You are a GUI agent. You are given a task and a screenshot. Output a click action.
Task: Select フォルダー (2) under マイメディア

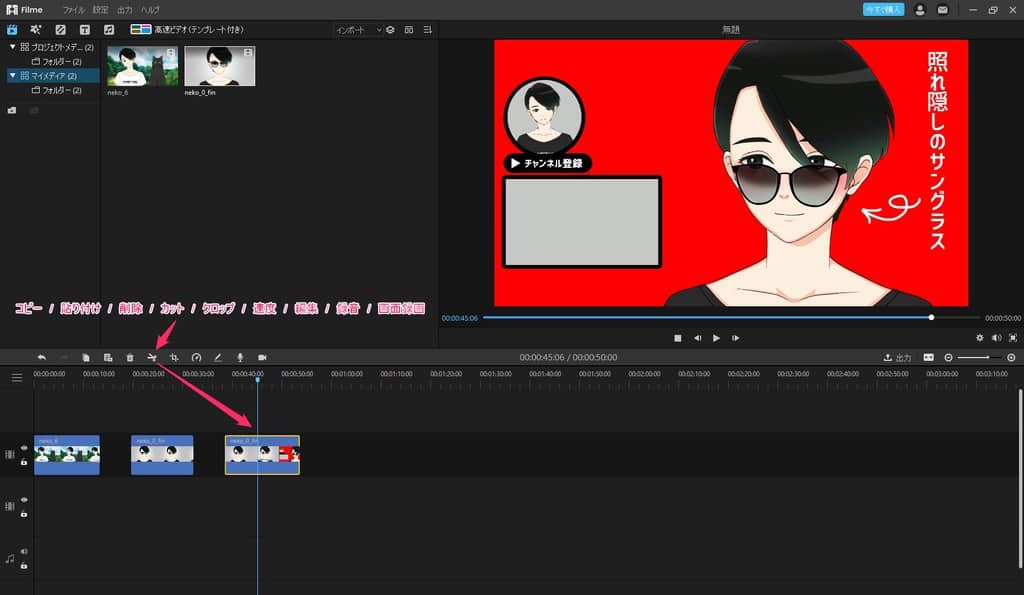click(x=57, y=90)
